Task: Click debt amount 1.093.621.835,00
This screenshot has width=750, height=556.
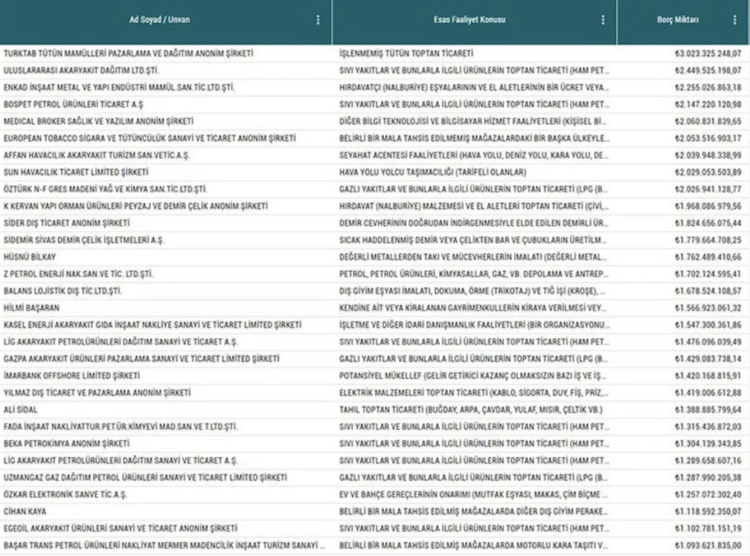Action: click(708, 545)
